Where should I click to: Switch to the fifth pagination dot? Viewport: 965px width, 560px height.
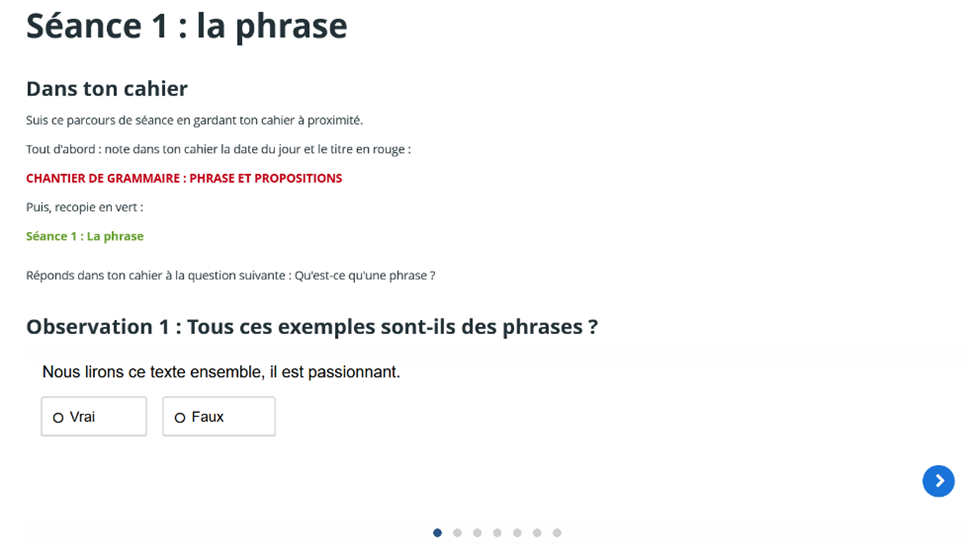pos(517,533)
